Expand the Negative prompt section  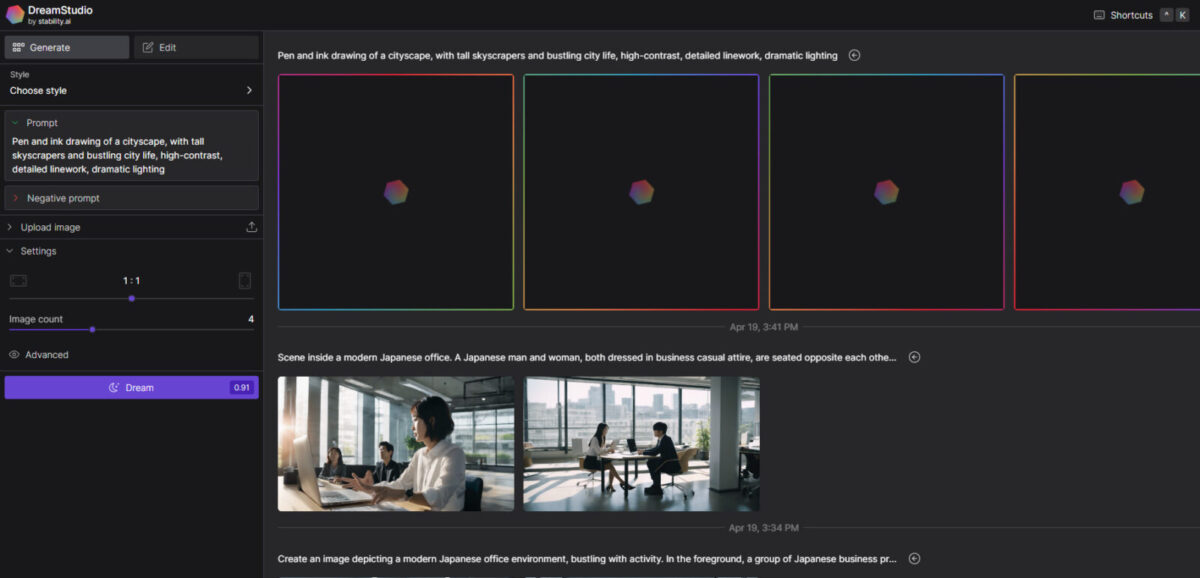pos(14,197)
